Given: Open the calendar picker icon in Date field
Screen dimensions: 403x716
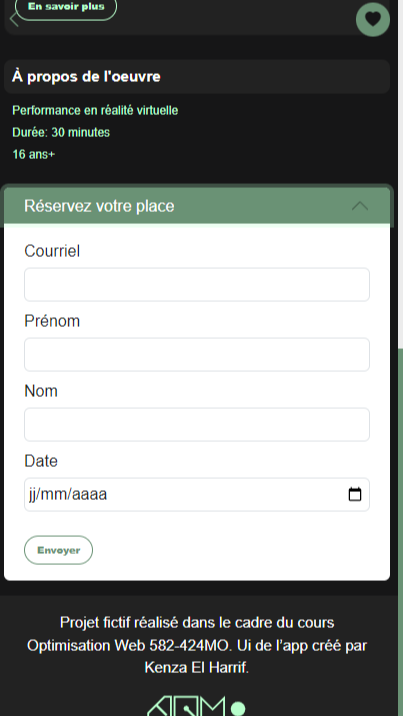Looking at the screenshot, I should point(355,495).
